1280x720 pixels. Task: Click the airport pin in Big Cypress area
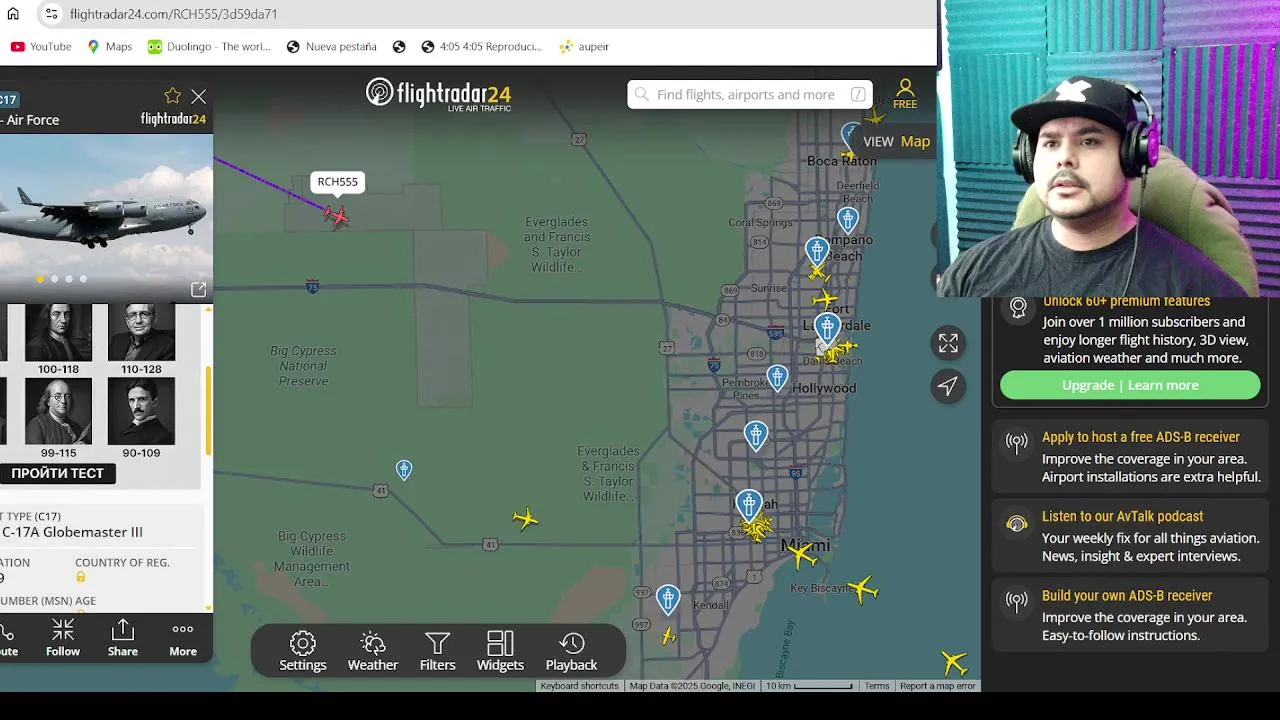click(404, 469)
